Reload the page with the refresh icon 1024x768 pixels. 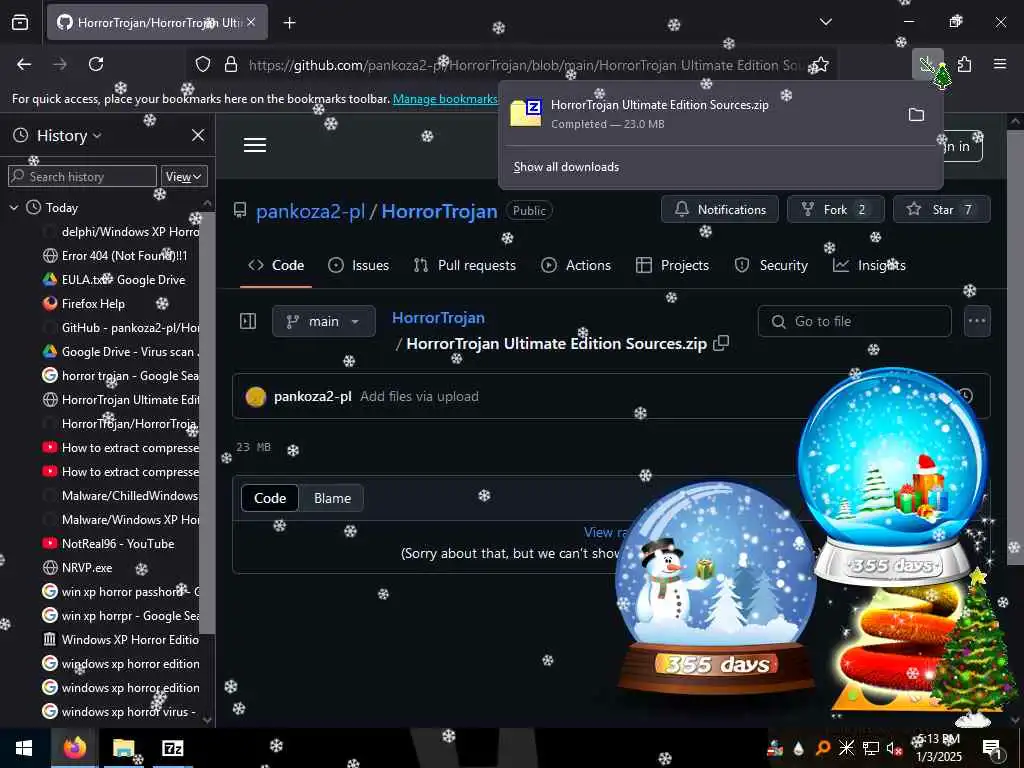96,64
